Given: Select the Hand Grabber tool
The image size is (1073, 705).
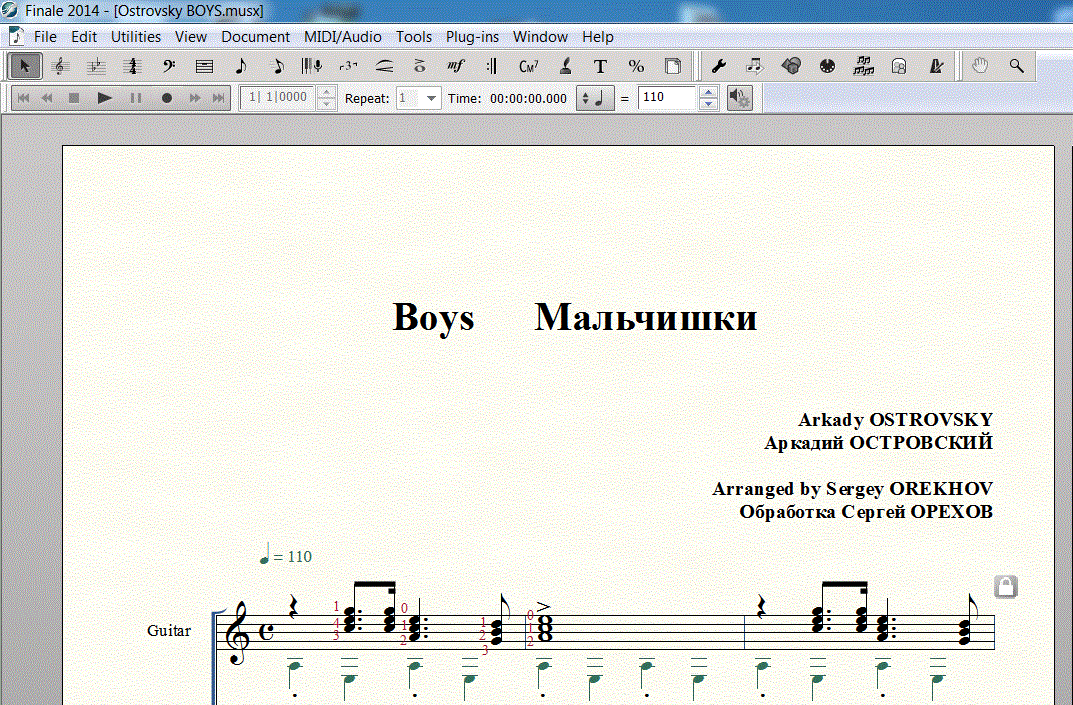Looking at the screenshot, I should (981, 66).
